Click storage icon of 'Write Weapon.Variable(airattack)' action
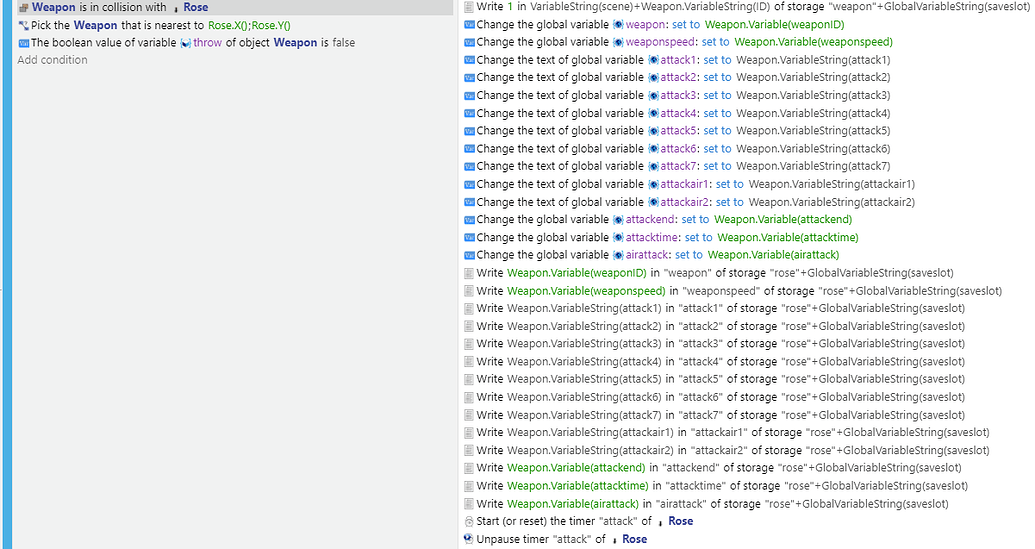1035x549 pixels. coord(469,504)
